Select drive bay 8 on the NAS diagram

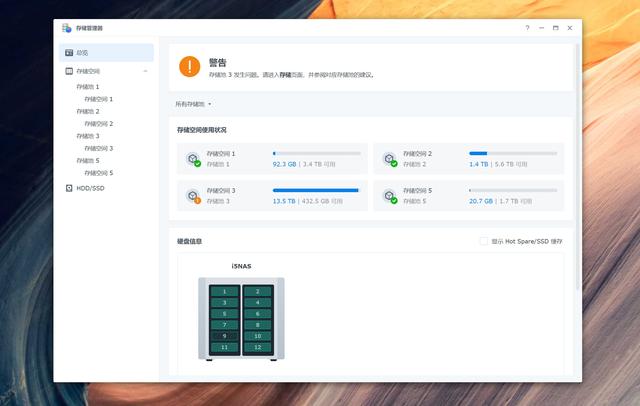pyautogui.click(x=258, y=325)
